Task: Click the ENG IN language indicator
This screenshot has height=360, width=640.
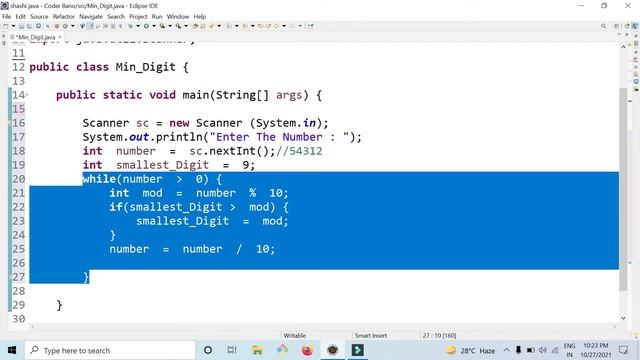Action: tap(569, 350)
